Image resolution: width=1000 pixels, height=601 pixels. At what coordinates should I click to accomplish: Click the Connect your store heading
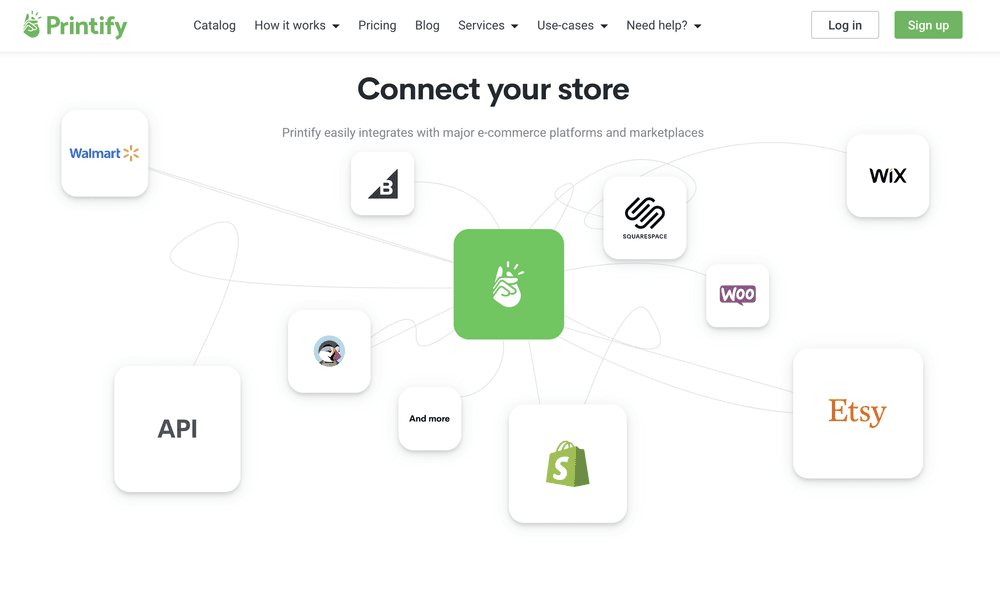point(493,89)
